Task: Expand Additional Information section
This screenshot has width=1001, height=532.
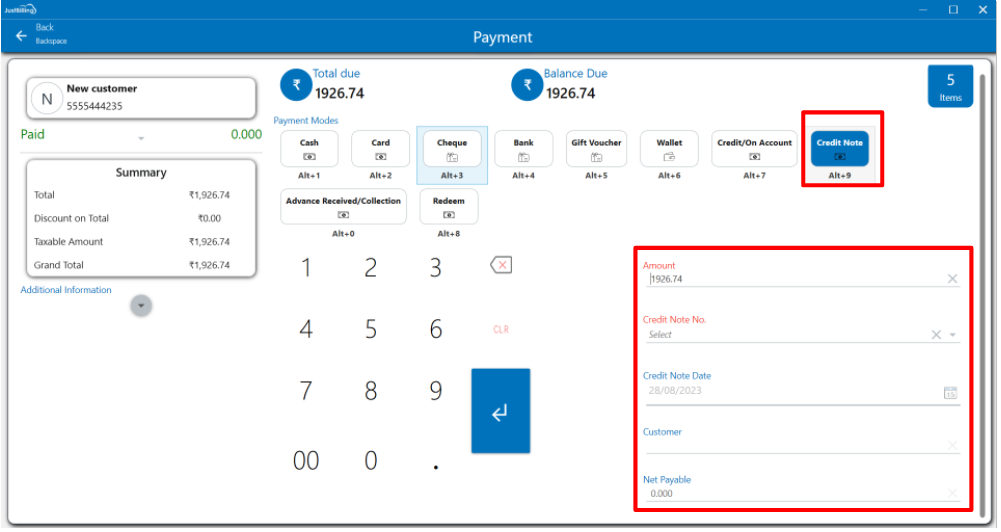Action: click(x=141, y=306)
